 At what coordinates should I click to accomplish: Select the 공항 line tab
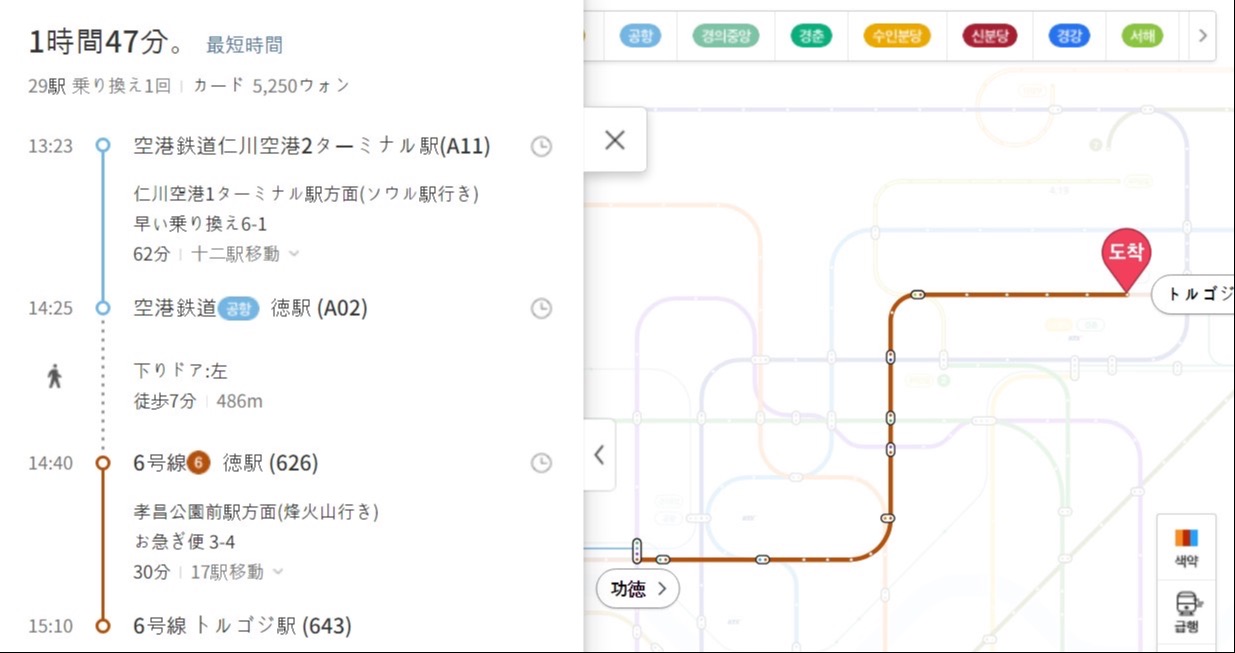637,37
